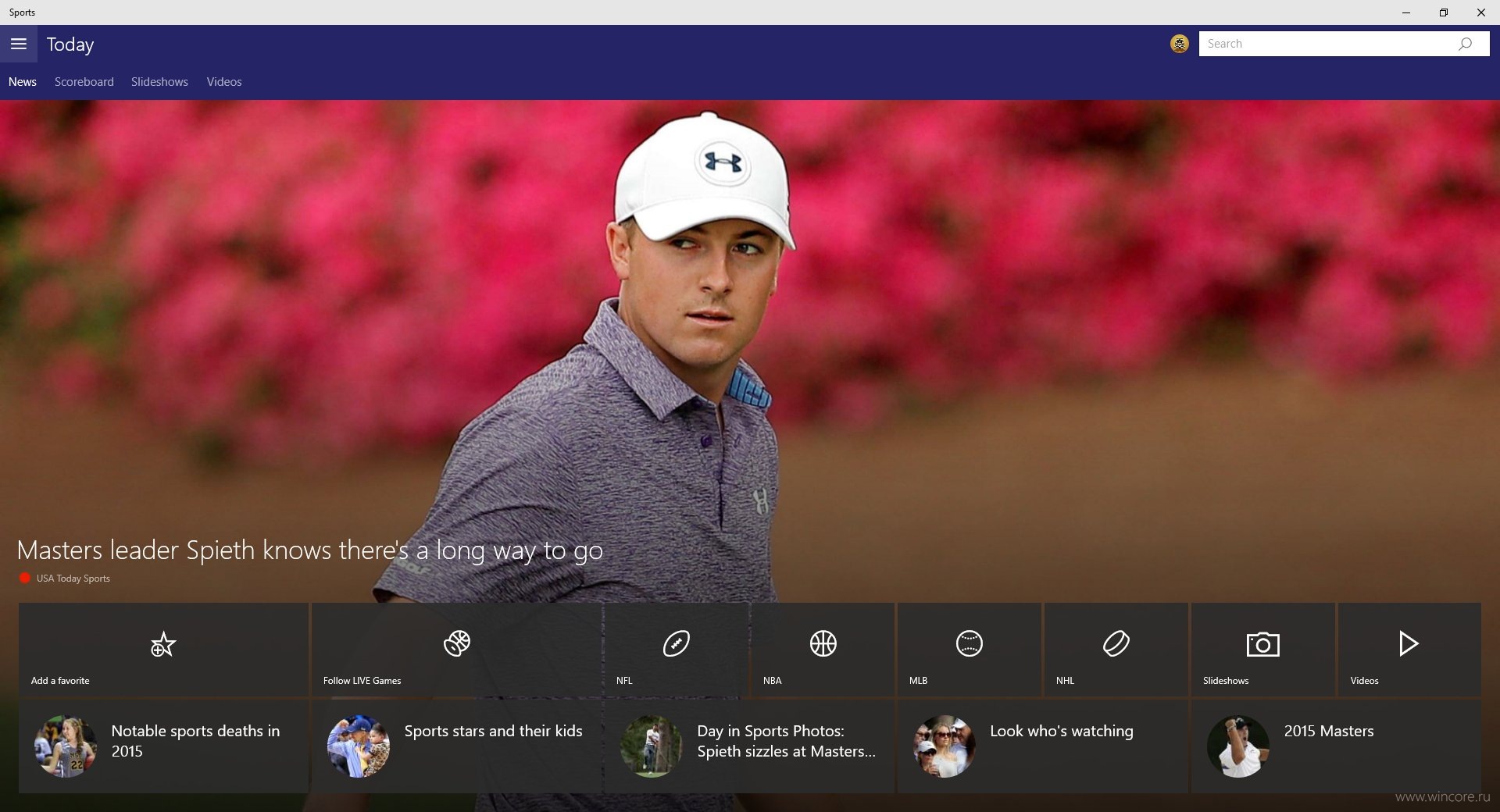1500x812 pixels.
Task: Click the search magnifier icon
Action: point(1465,44)
